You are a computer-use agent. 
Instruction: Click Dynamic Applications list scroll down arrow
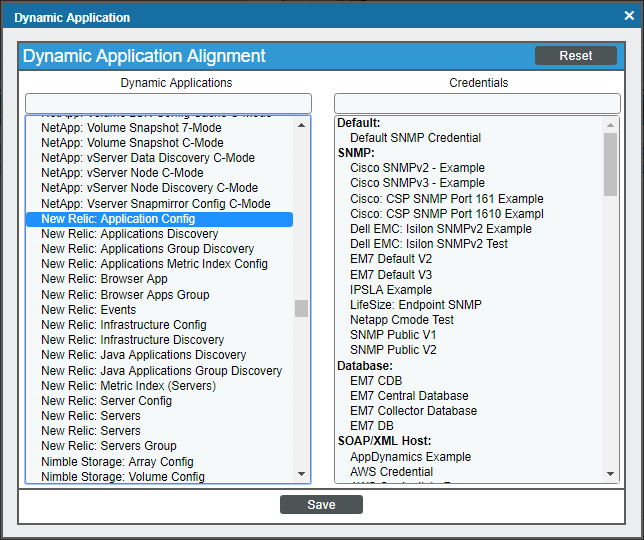pos(301,474)
